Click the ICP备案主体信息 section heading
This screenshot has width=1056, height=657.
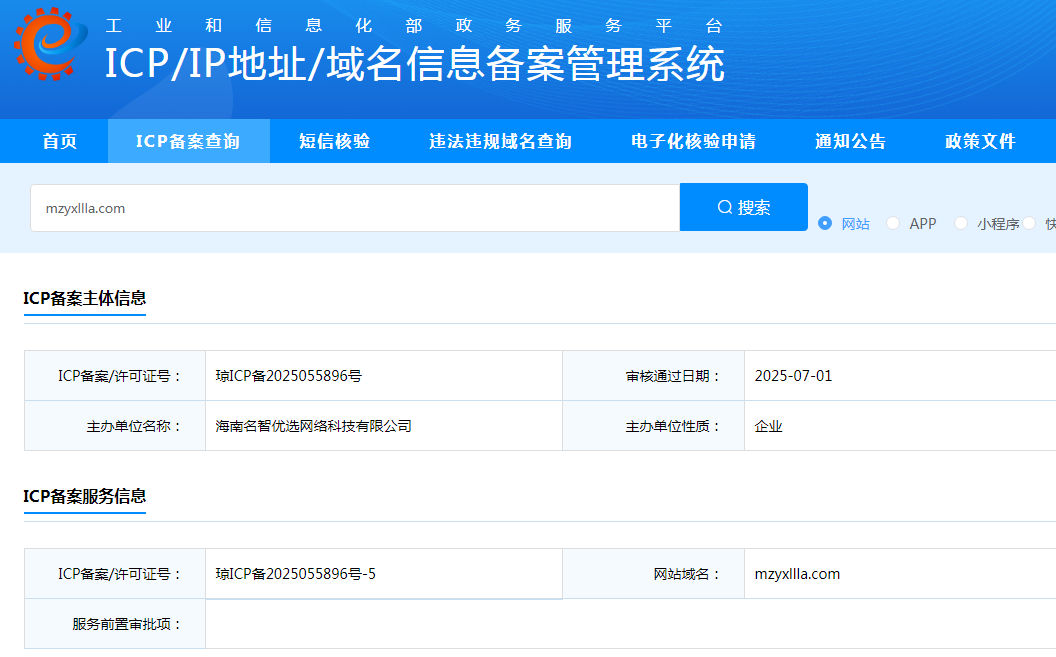click(x=85, y=298)
